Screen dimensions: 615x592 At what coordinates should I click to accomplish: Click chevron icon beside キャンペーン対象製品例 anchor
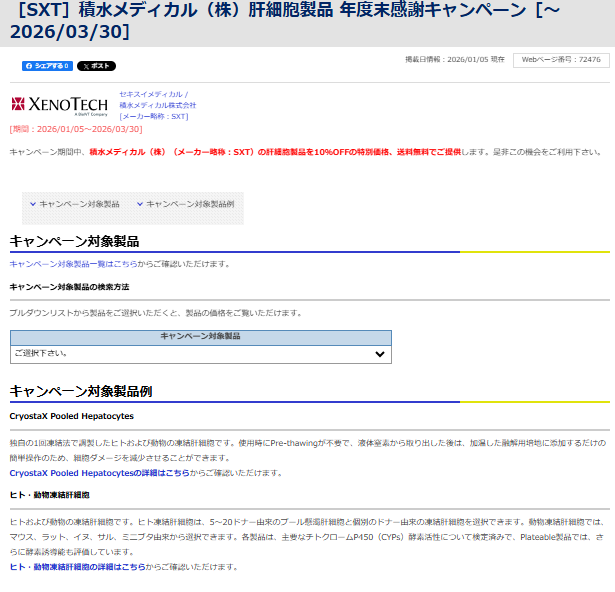[x=140, y=204]
